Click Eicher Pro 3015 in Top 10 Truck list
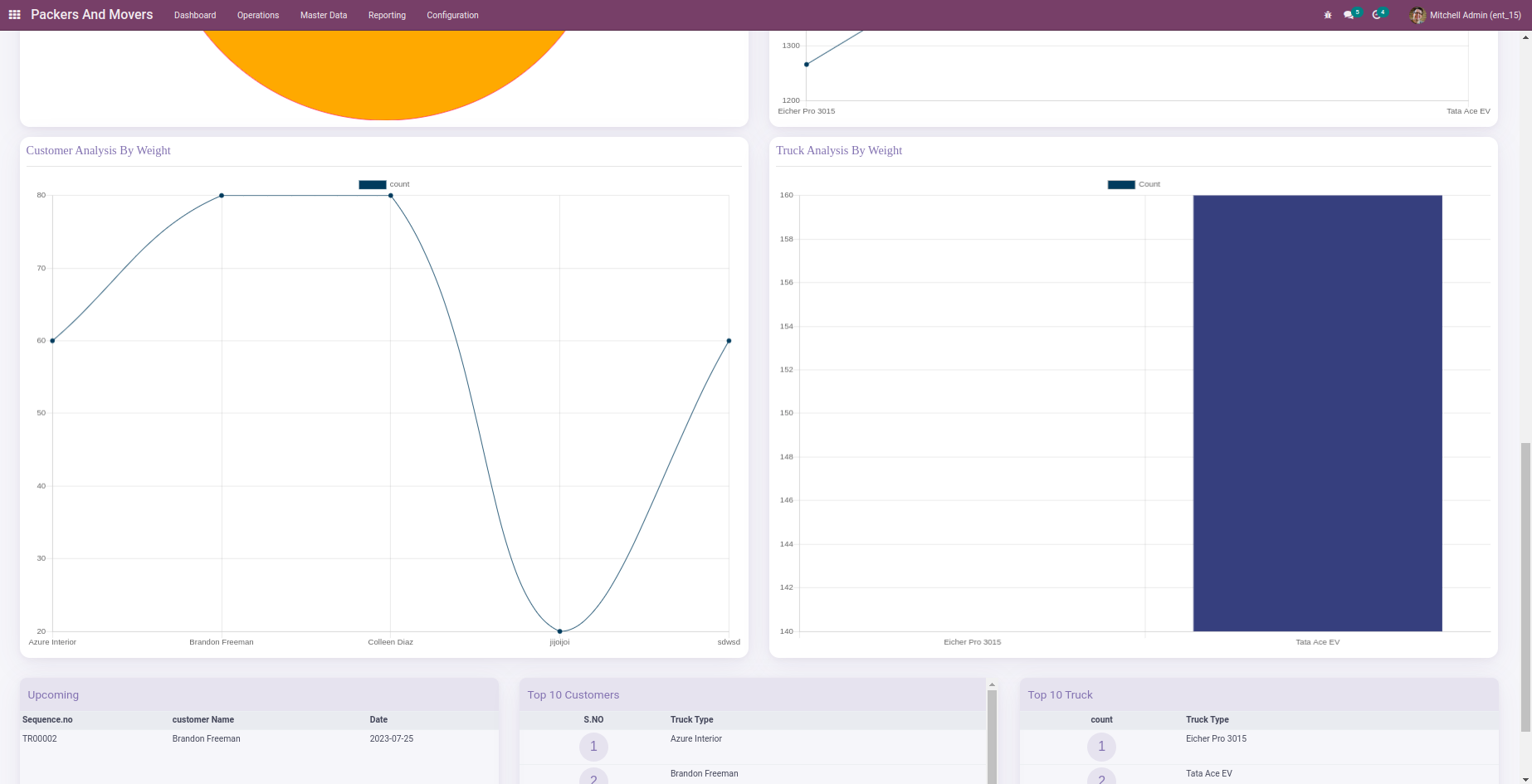 click(1216, 739)
